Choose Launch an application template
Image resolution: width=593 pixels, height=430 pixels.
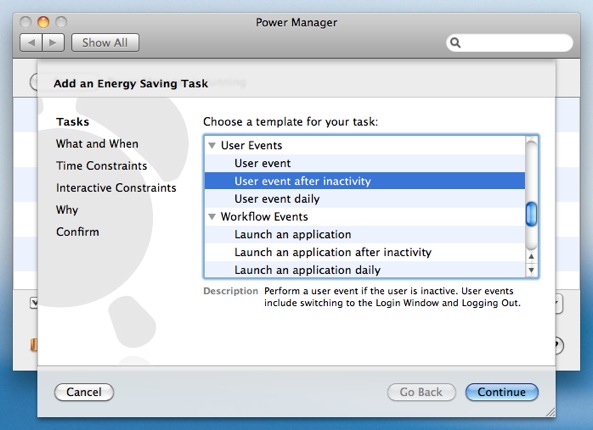(365, 234)
